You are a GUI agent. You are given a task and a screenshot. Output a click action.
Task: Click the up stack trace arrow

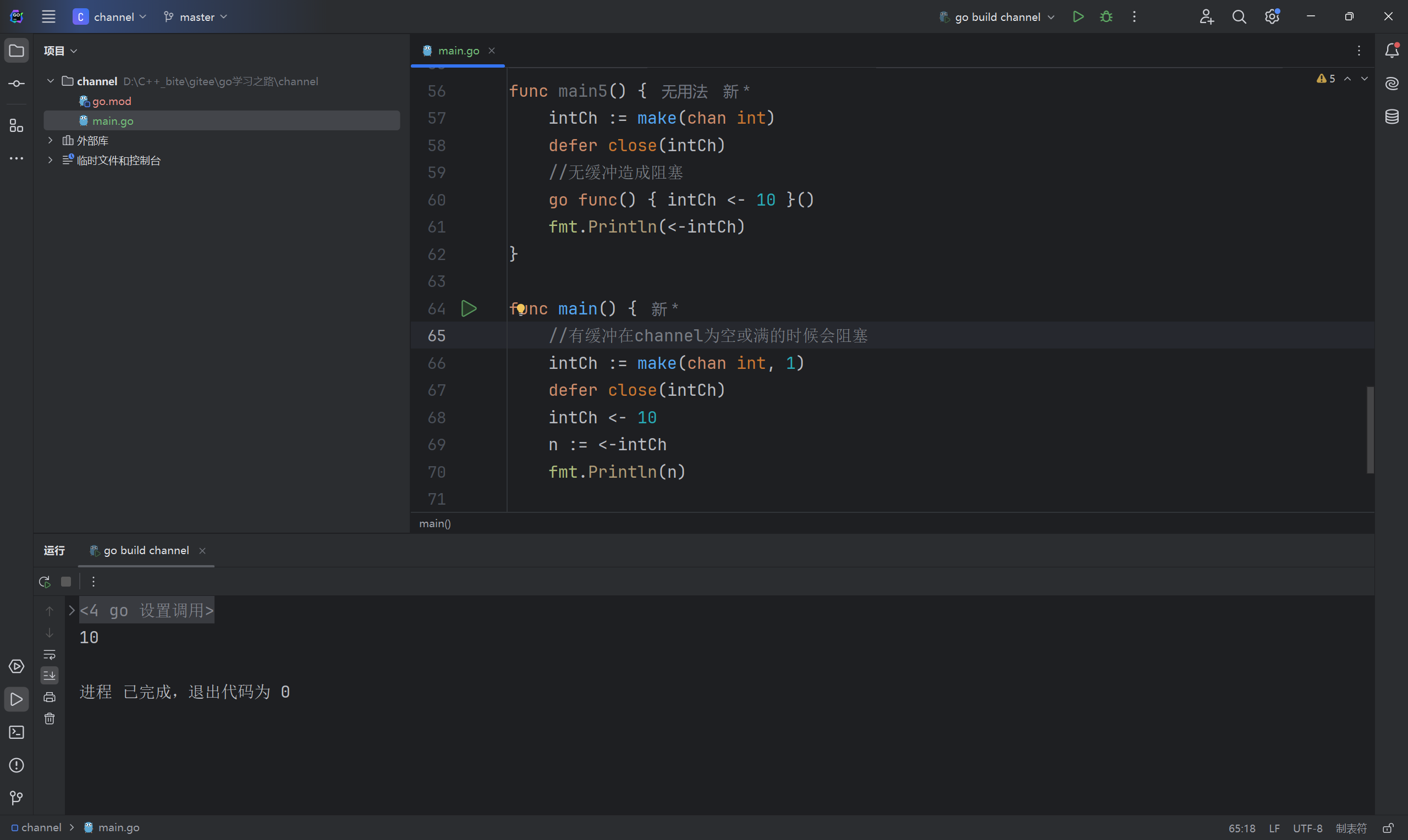click(50, 611)
